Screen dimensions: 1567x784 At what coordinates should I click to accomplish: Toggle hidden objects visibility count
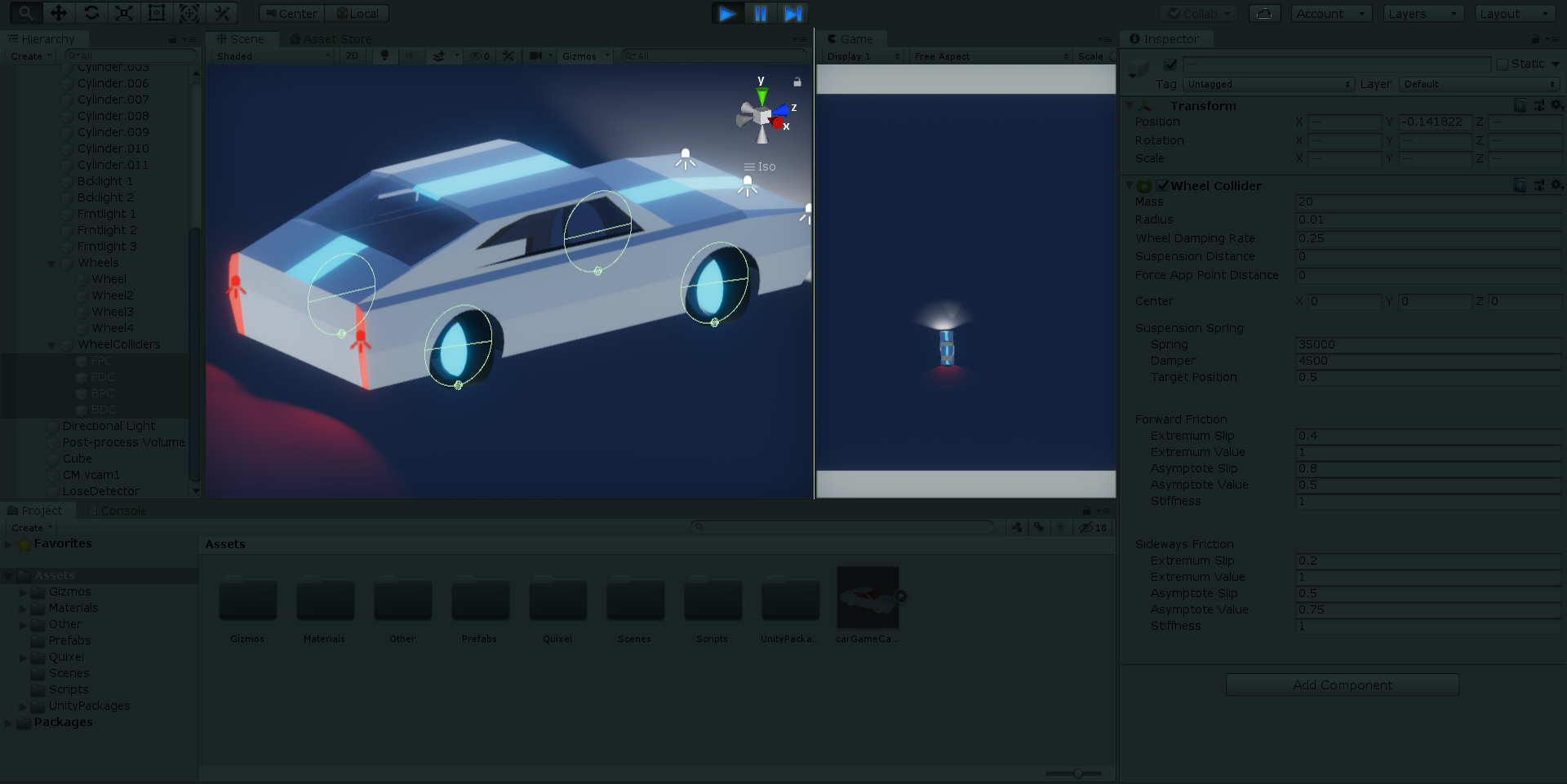click(480, 55)
